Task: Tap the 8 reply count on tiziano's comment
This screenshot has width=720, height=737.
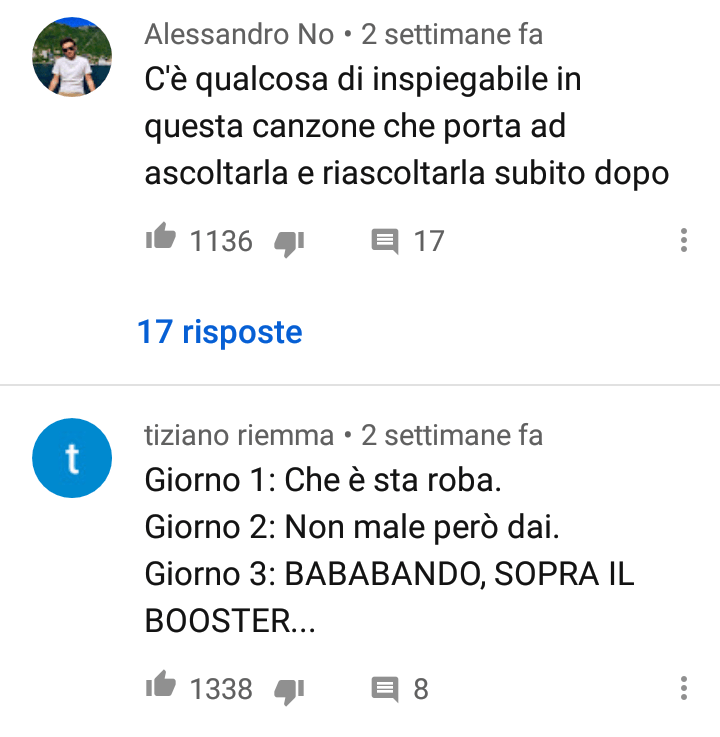Action: tap(421, 689)
